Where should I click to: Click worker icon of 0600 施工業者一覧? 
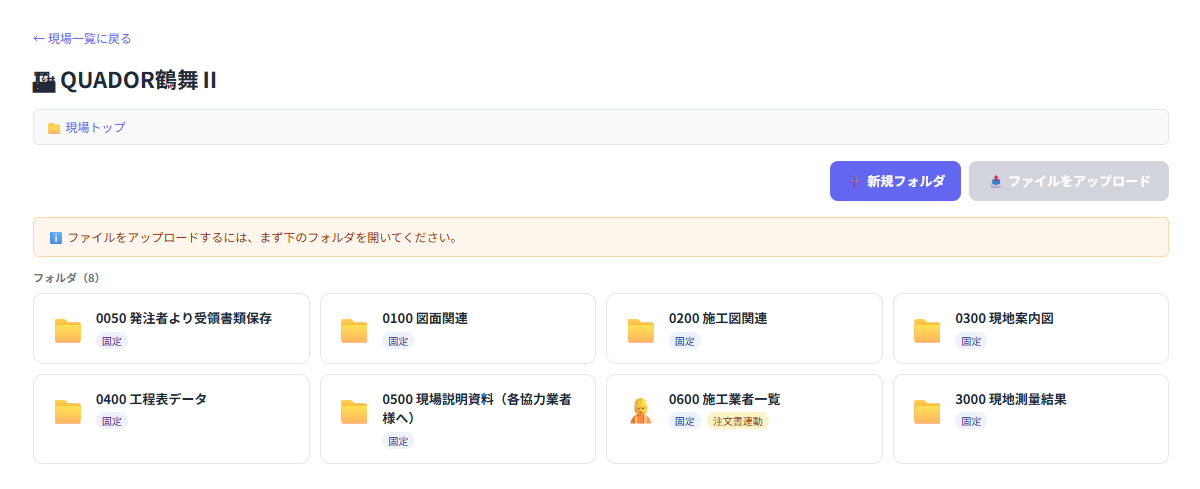pos(641,411)
